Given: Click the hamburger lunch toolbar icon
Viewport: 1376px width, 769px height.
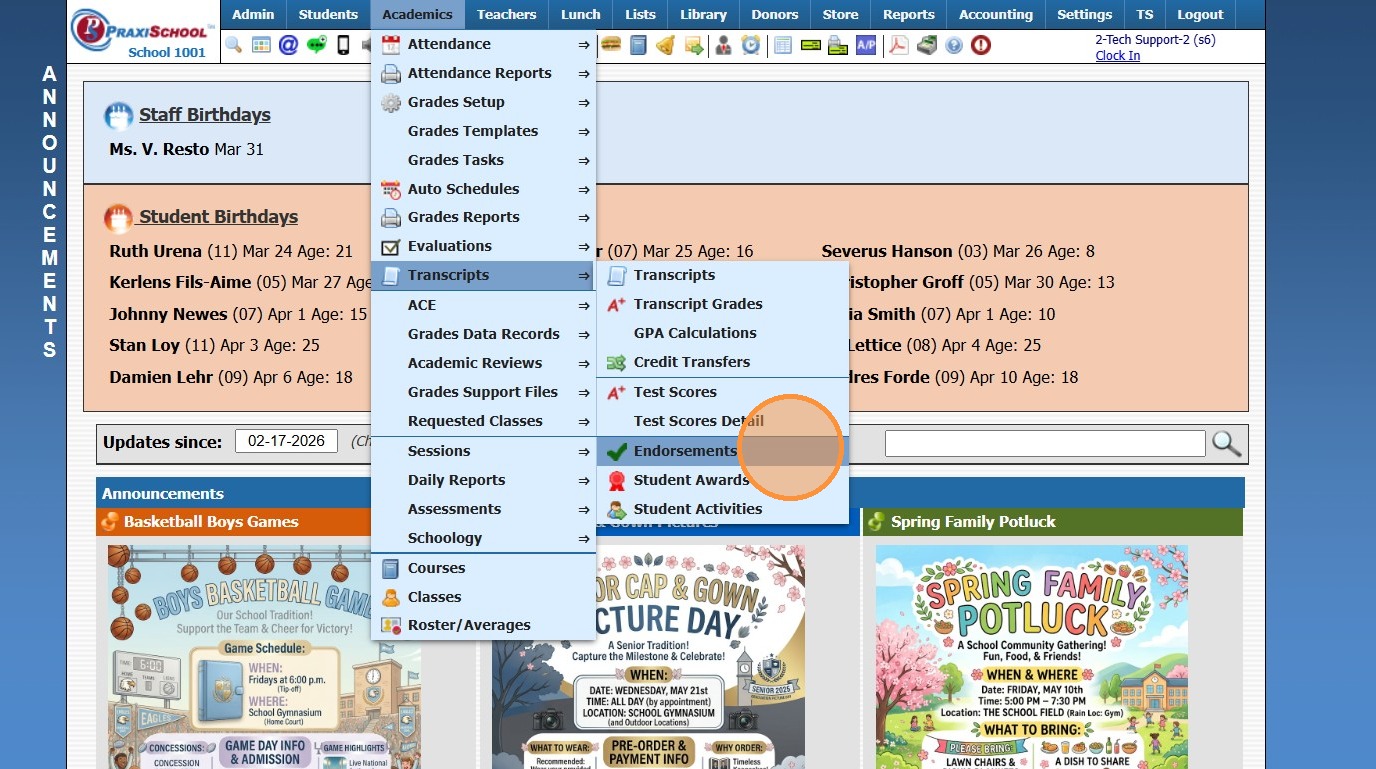Looking at the screenshot, I should (x=611, y=45).
